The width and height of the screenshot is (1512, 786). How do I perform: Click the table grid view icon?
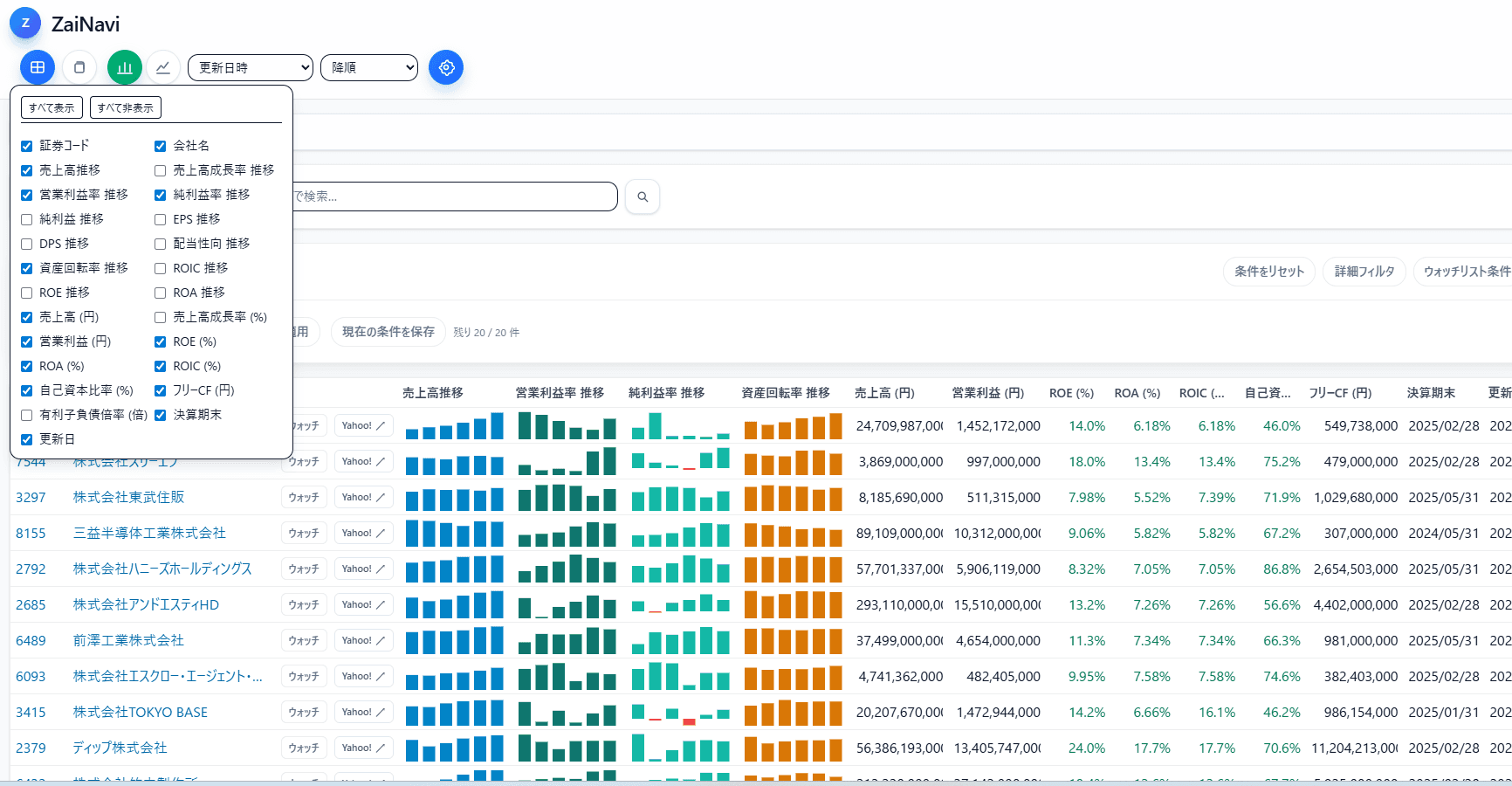coord(38,67)
